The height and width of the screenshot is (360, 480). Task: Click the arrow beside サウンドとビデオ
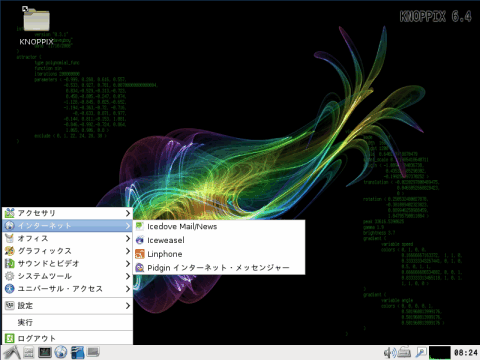[x=128, y=263]
